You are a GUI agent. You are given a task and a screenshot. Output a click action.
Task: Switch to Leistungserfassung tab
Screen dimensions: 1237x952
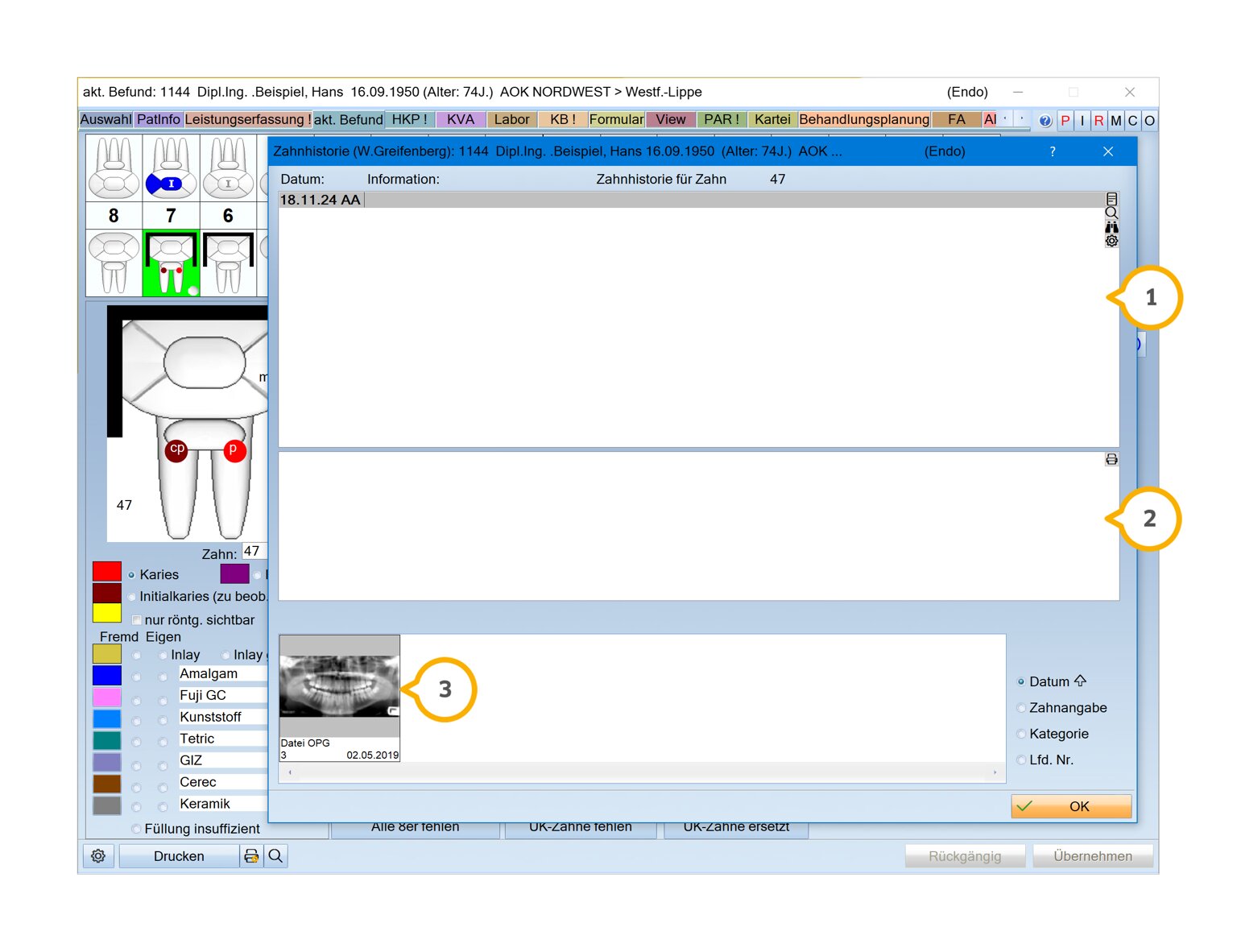248,119
